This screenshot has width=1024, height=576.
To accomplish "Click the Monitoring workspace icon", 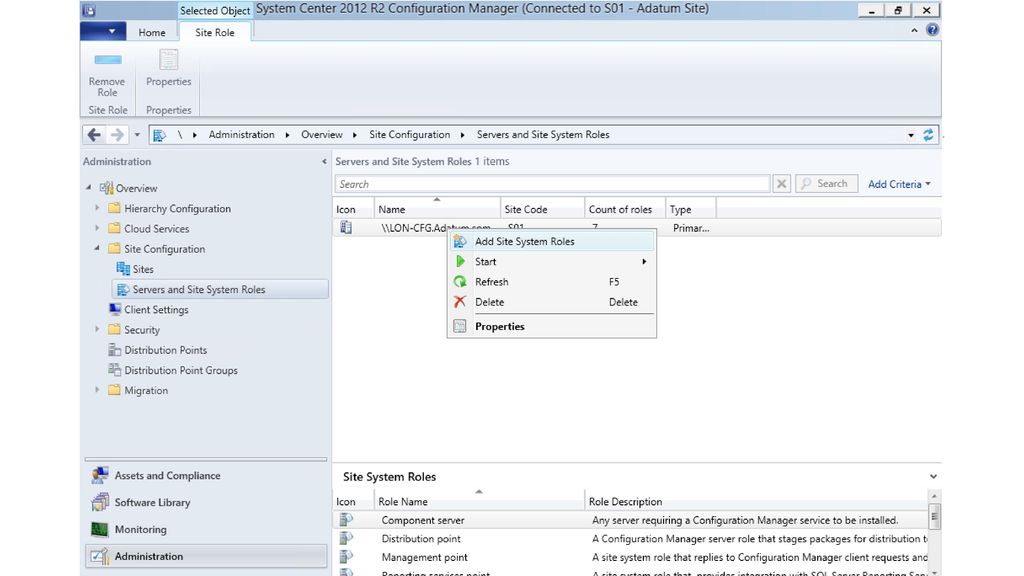I will pyautogui.click(x=100, y=529).
